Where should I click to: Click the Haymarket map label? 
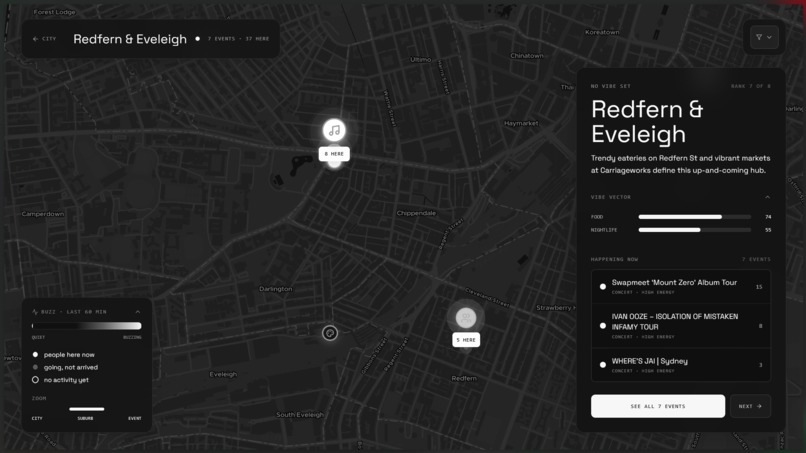[521, 123]
